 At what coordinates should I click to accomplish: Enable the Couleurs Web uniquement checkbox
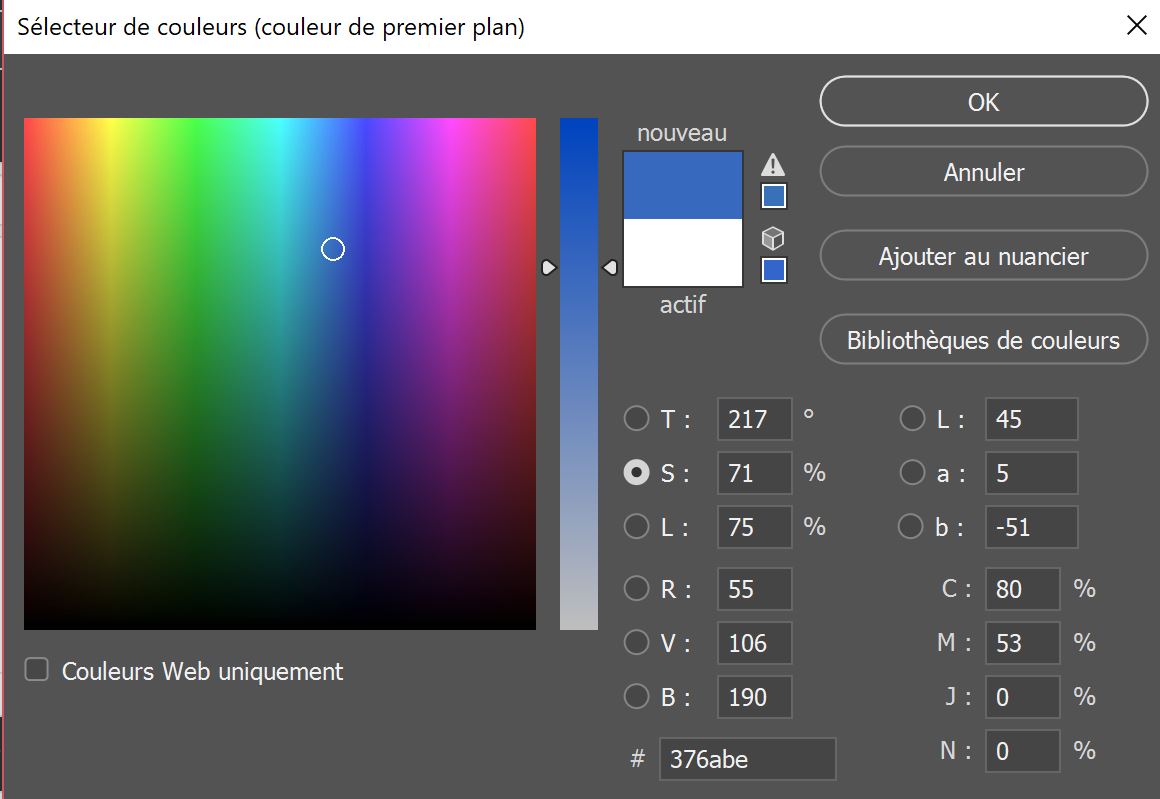click(37, 670)
